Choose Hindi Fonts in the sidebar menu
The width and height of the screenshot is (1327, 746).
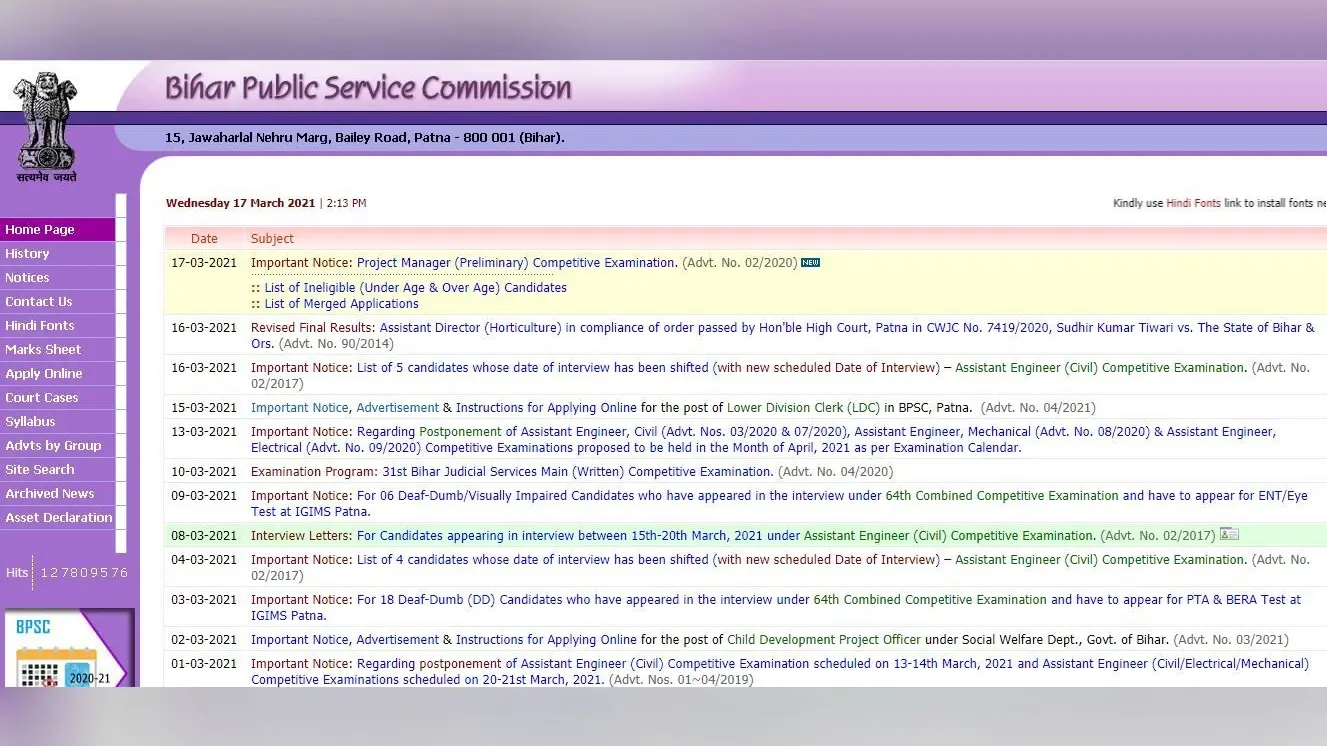pos(57,326)
